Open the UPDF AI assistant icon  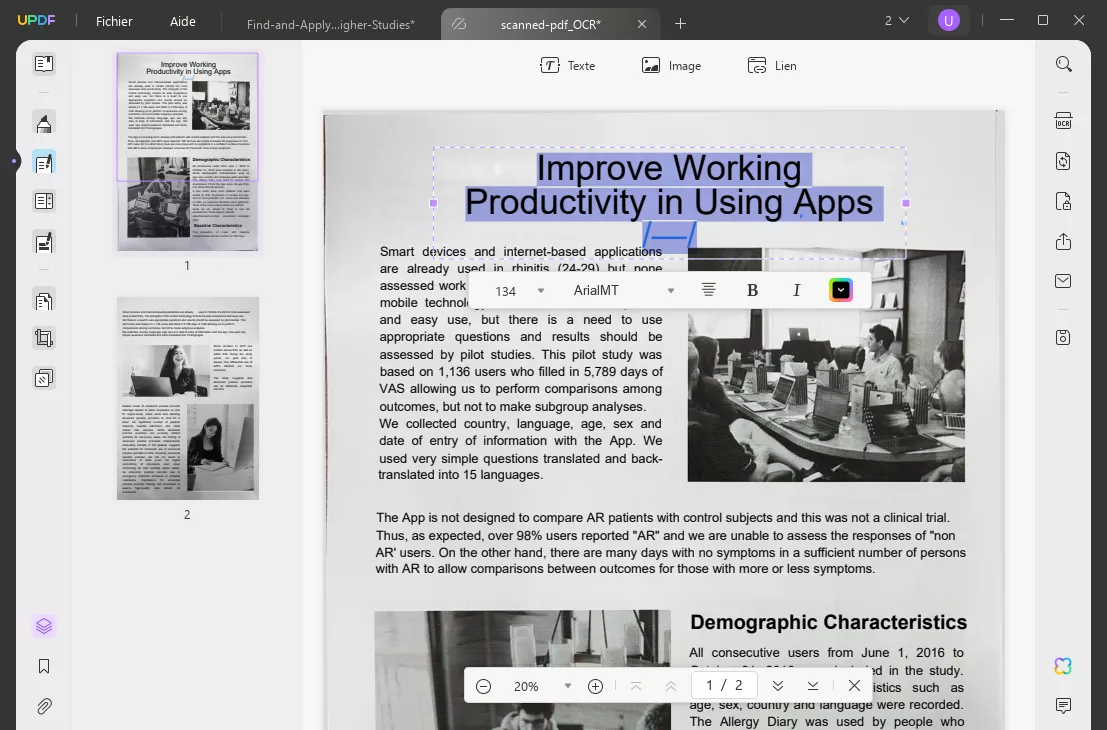pyautogui.click(x=1063, y=666)
